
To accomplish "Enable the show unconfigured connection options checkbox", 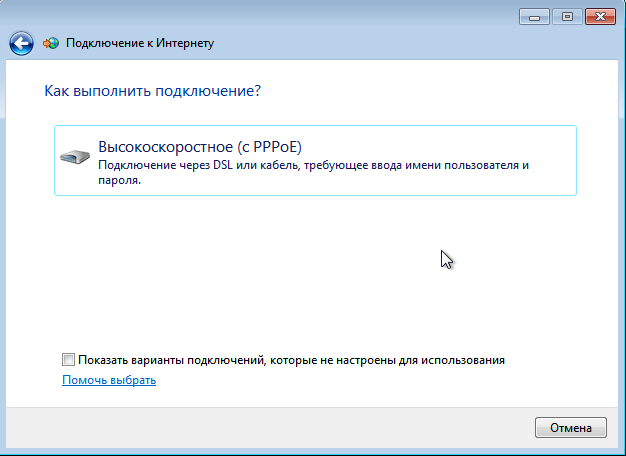I will 68,359.
